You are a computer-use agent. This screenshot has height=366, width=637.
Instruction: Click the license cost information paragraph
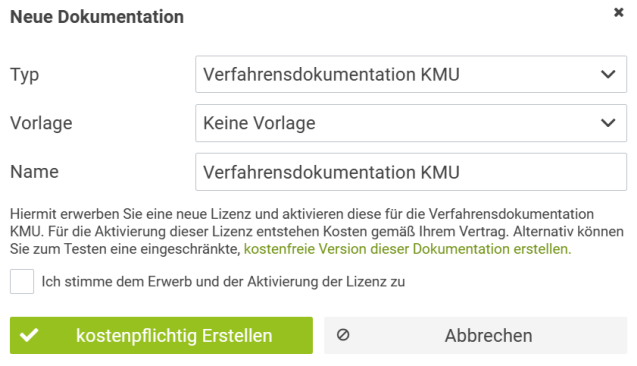(x=317, y=231)
